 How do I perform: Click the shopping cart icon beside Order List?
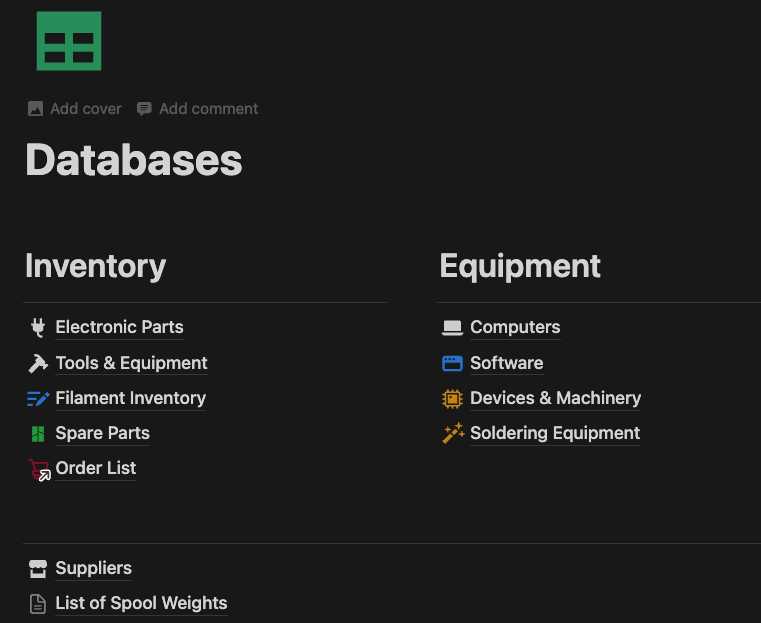[39, 469]
